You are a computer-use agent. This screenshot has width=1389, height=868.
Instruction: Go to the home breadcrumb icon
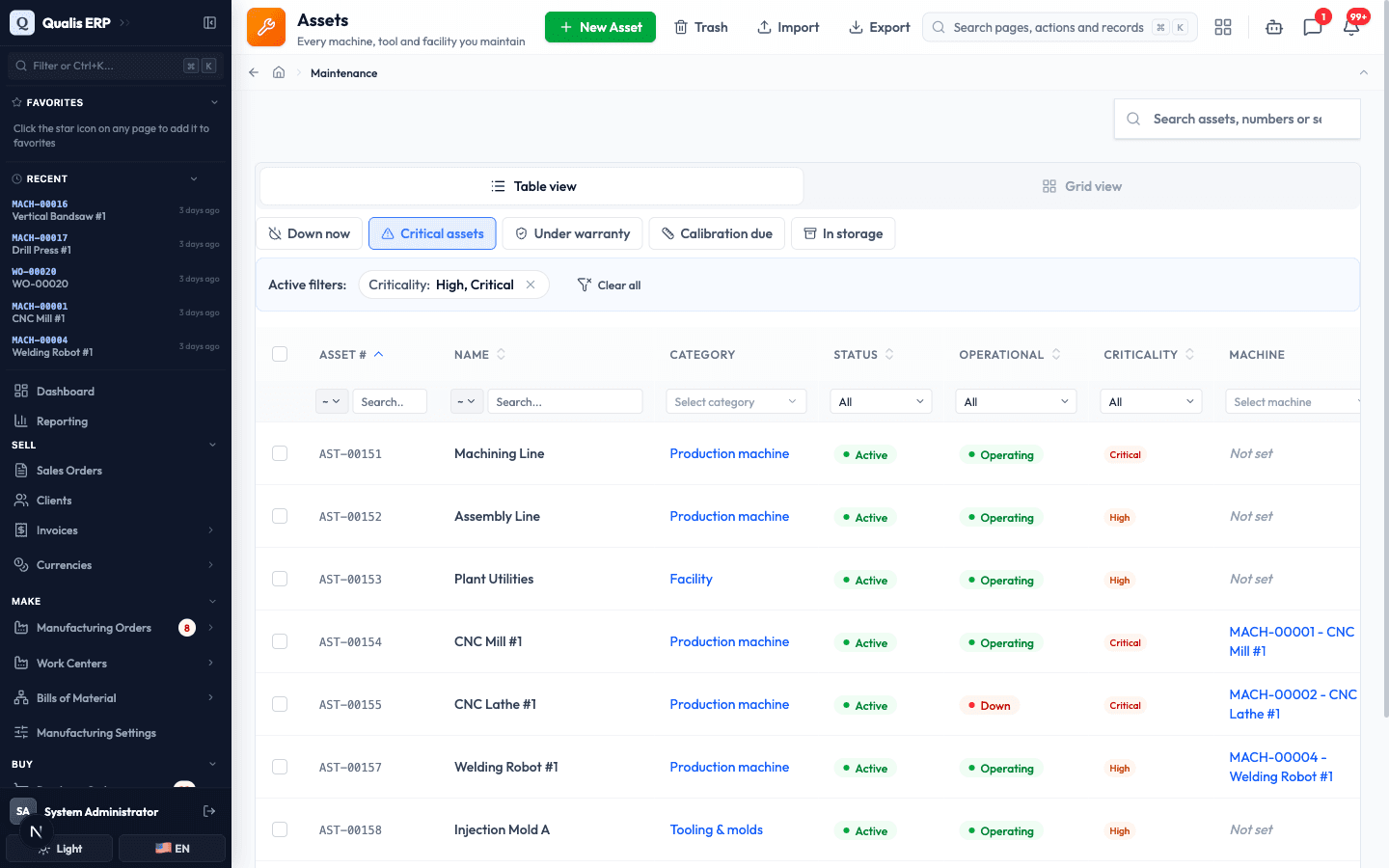(279, 72)
